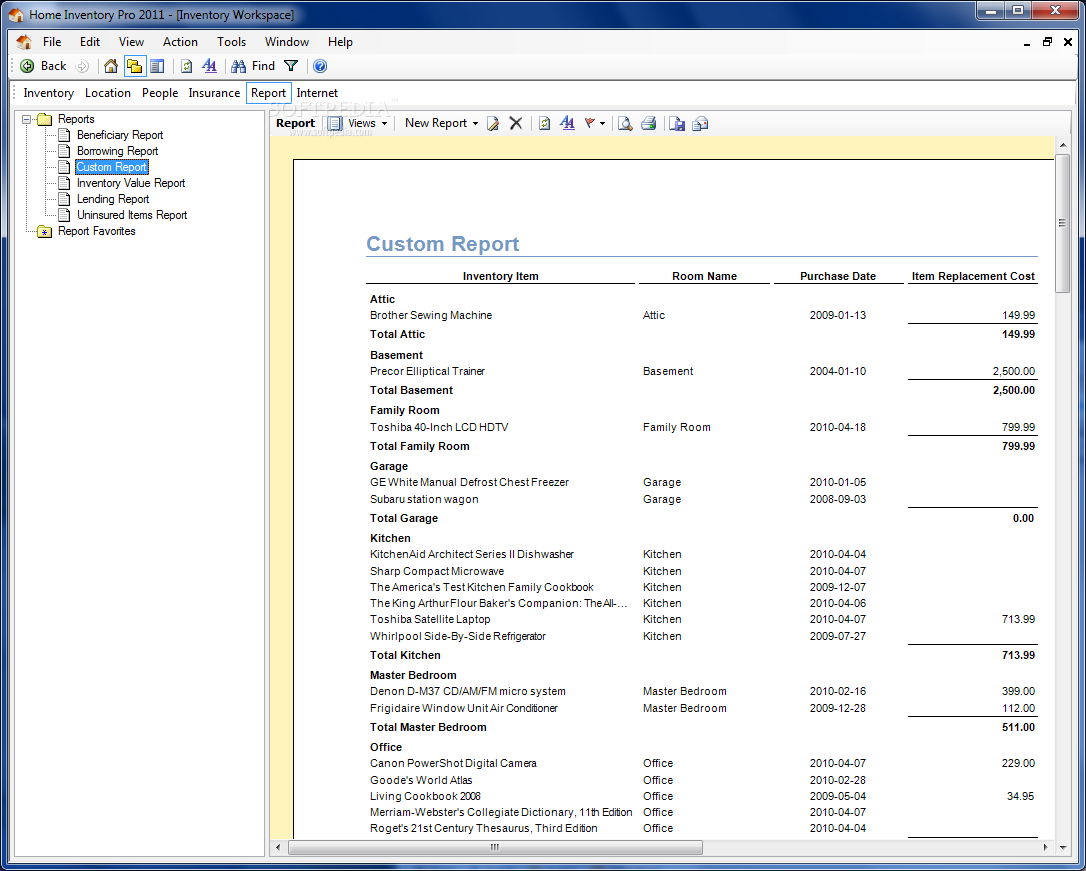This screenshot has width=1086, height=871.
Task: Switch to the People section
Action: [x=160, y=93]
